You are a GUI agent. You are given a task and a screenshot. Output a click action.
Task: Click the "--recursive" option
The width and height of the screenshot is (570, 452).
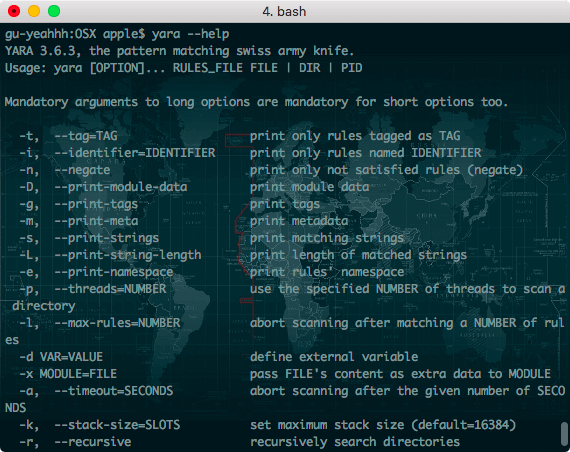[93, 442]
